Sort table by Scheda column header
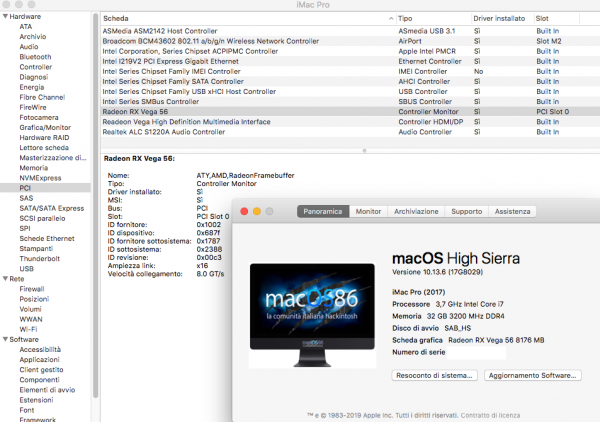 [x=248, y=18]
